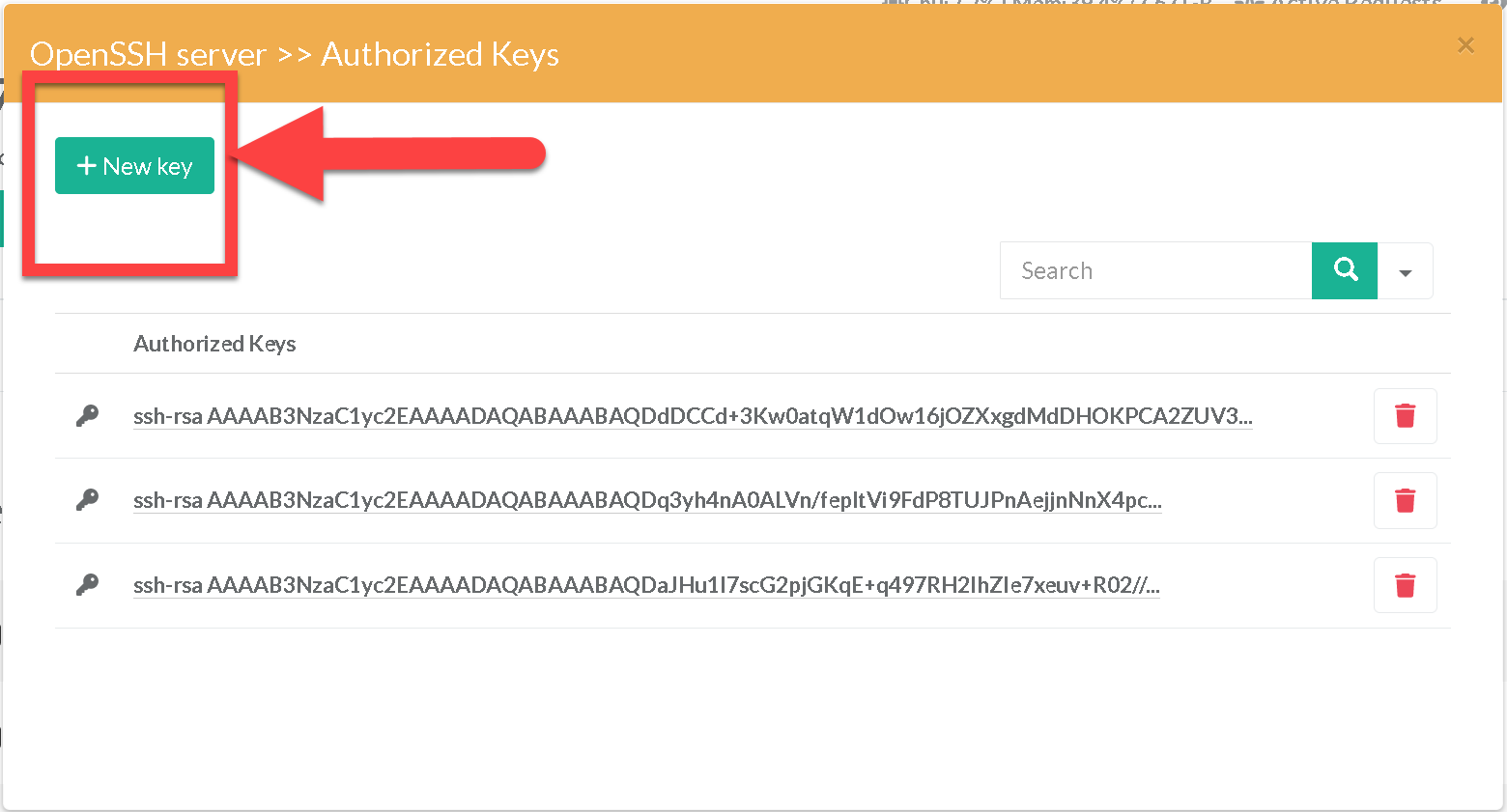This screenshot has width=1507, height=812.
Task: Click the plus icon on New key
Action: [86, 166]
